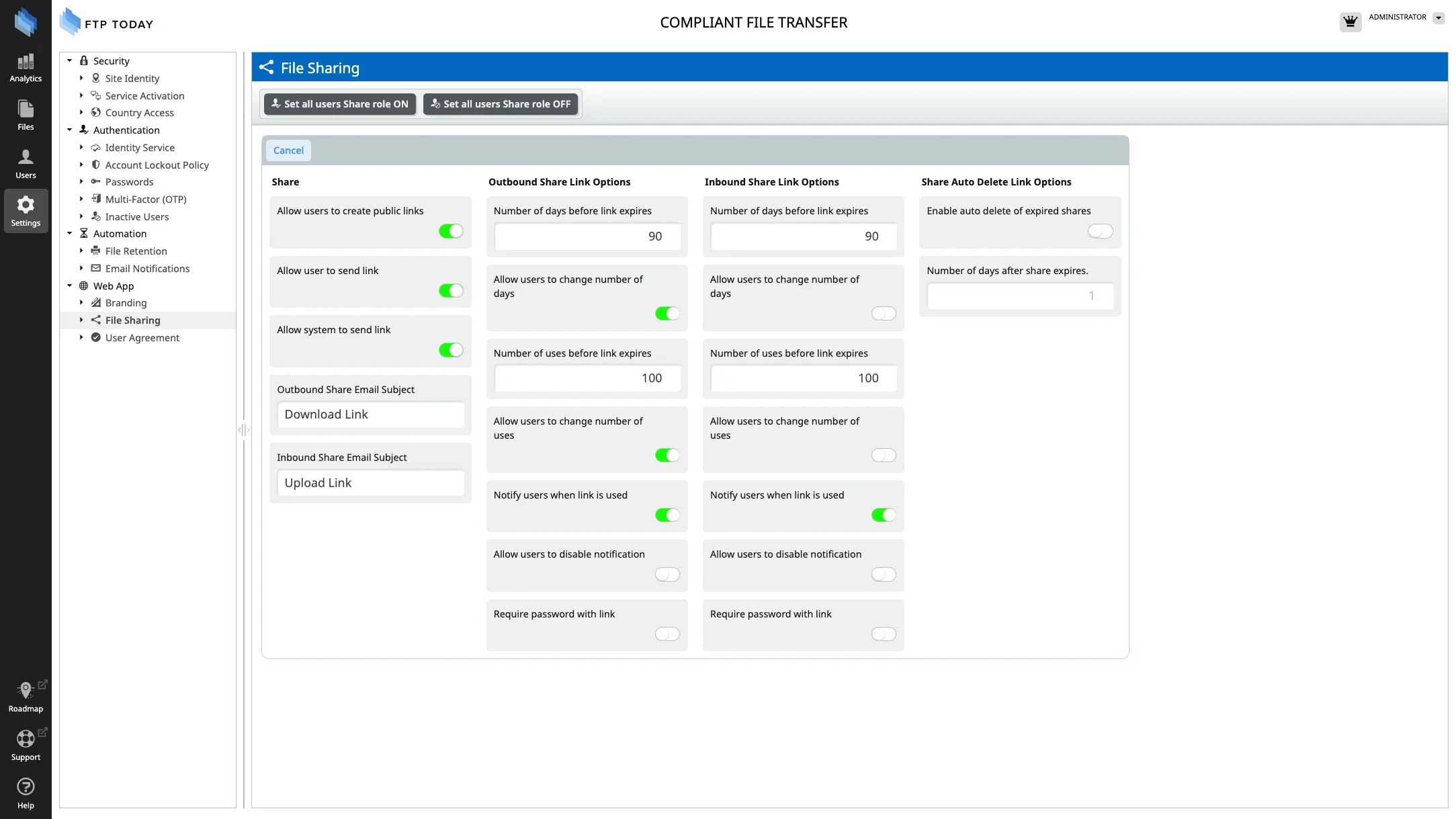
Task: Toggle Allow users to create public links
Action: 451,231
